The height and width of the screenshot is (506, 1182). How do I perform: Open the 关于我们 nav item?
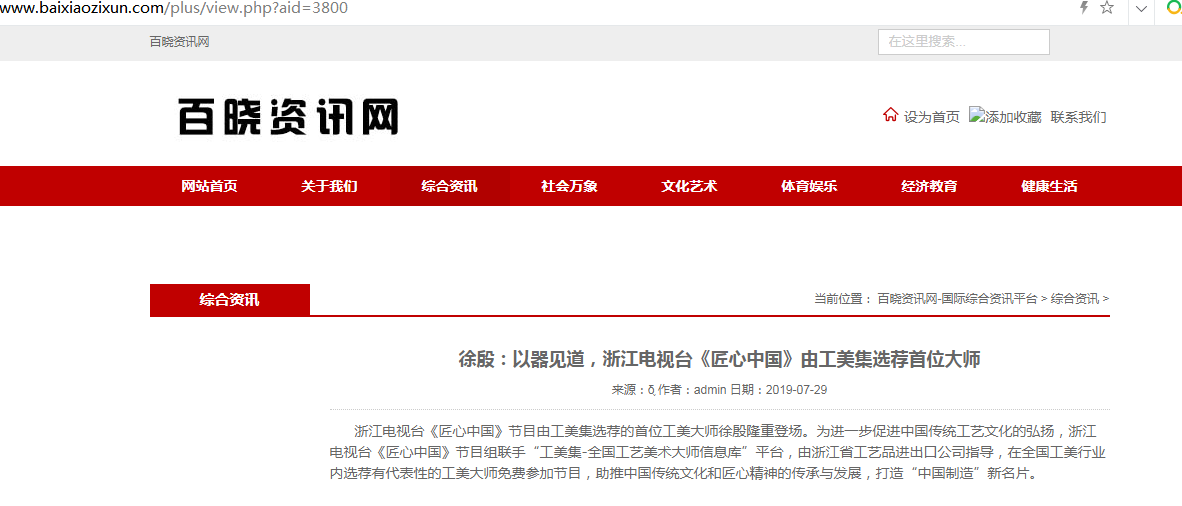pyautogui.click(x=329, y=186)
